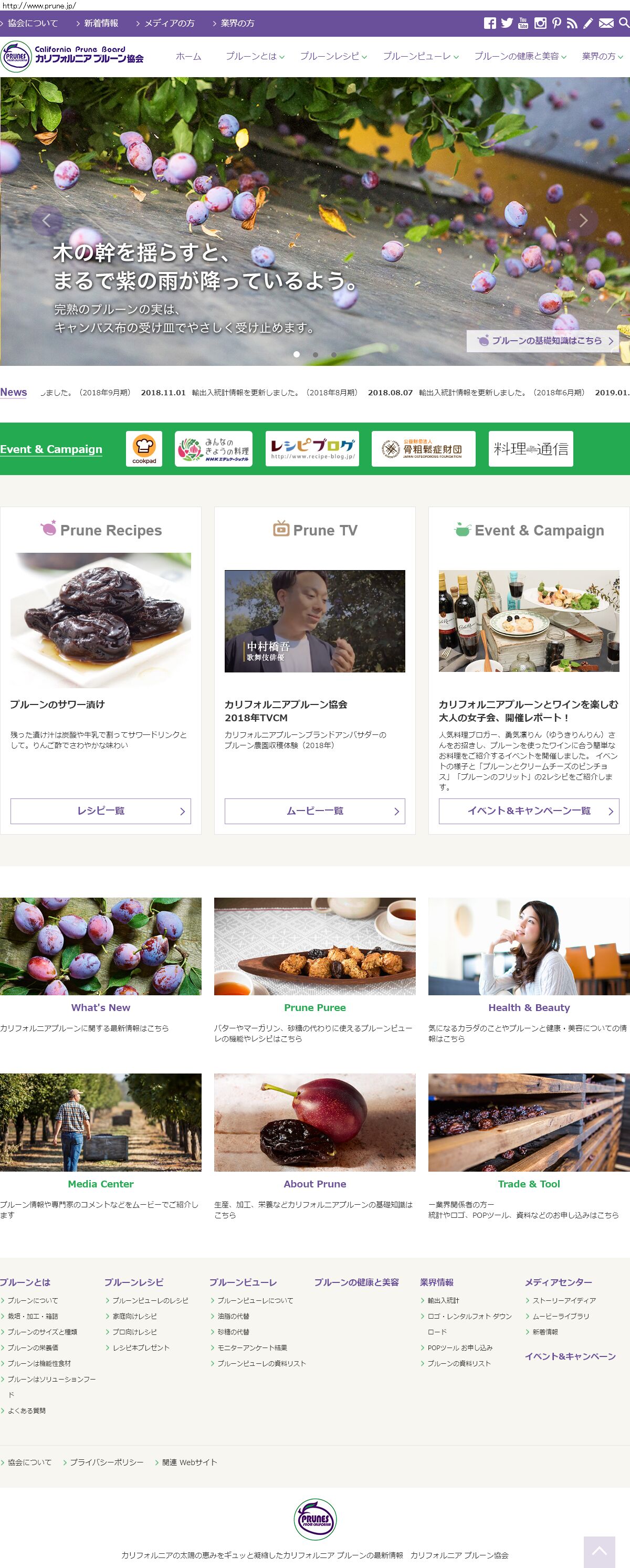Expand the プルーンの健康と美容 dropdown menu
The image size is (630, 1568).
(x=520, y=56)
